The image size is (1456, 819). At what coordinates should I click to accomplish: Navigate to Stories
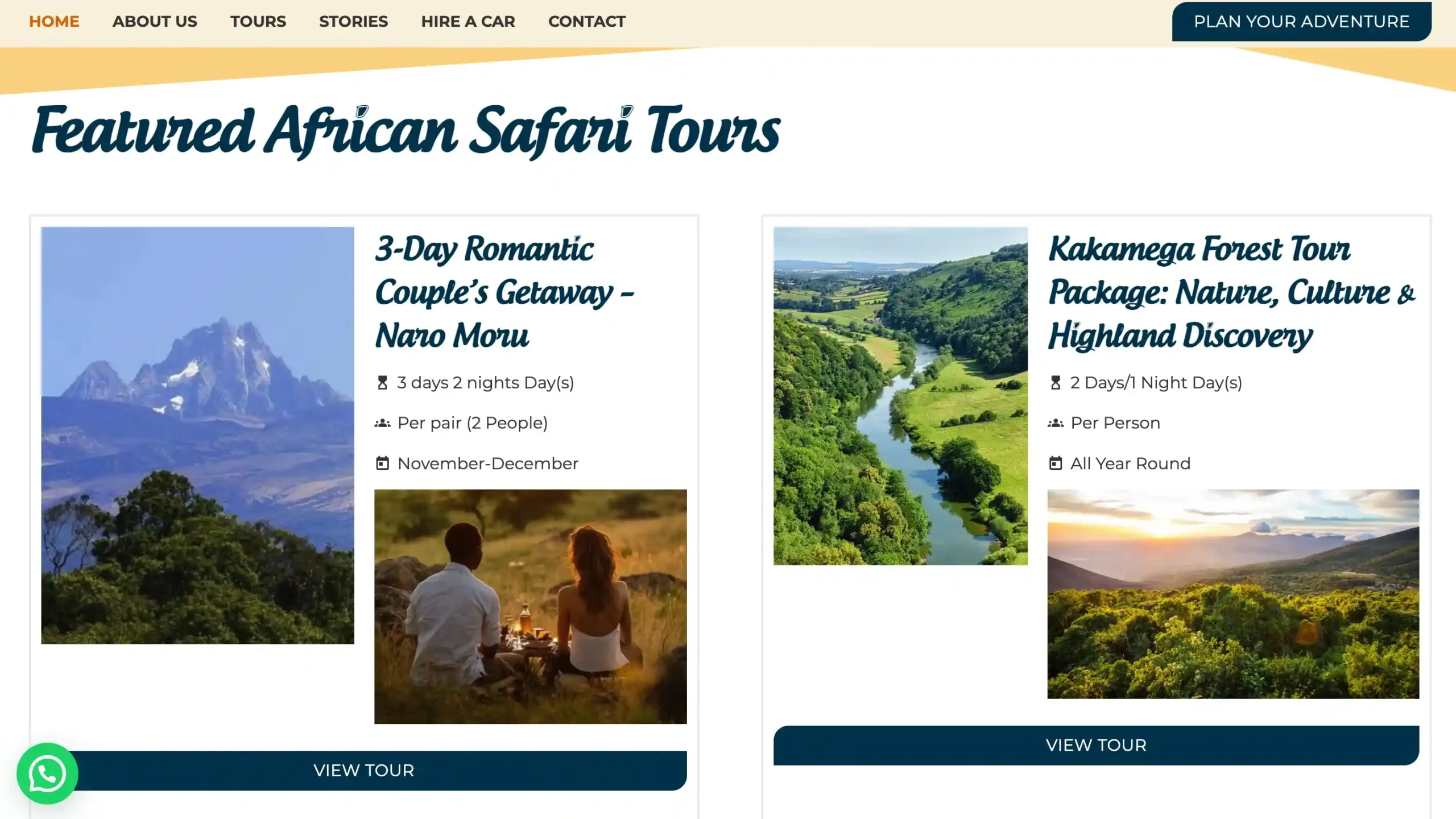click(x=353, y=22)
